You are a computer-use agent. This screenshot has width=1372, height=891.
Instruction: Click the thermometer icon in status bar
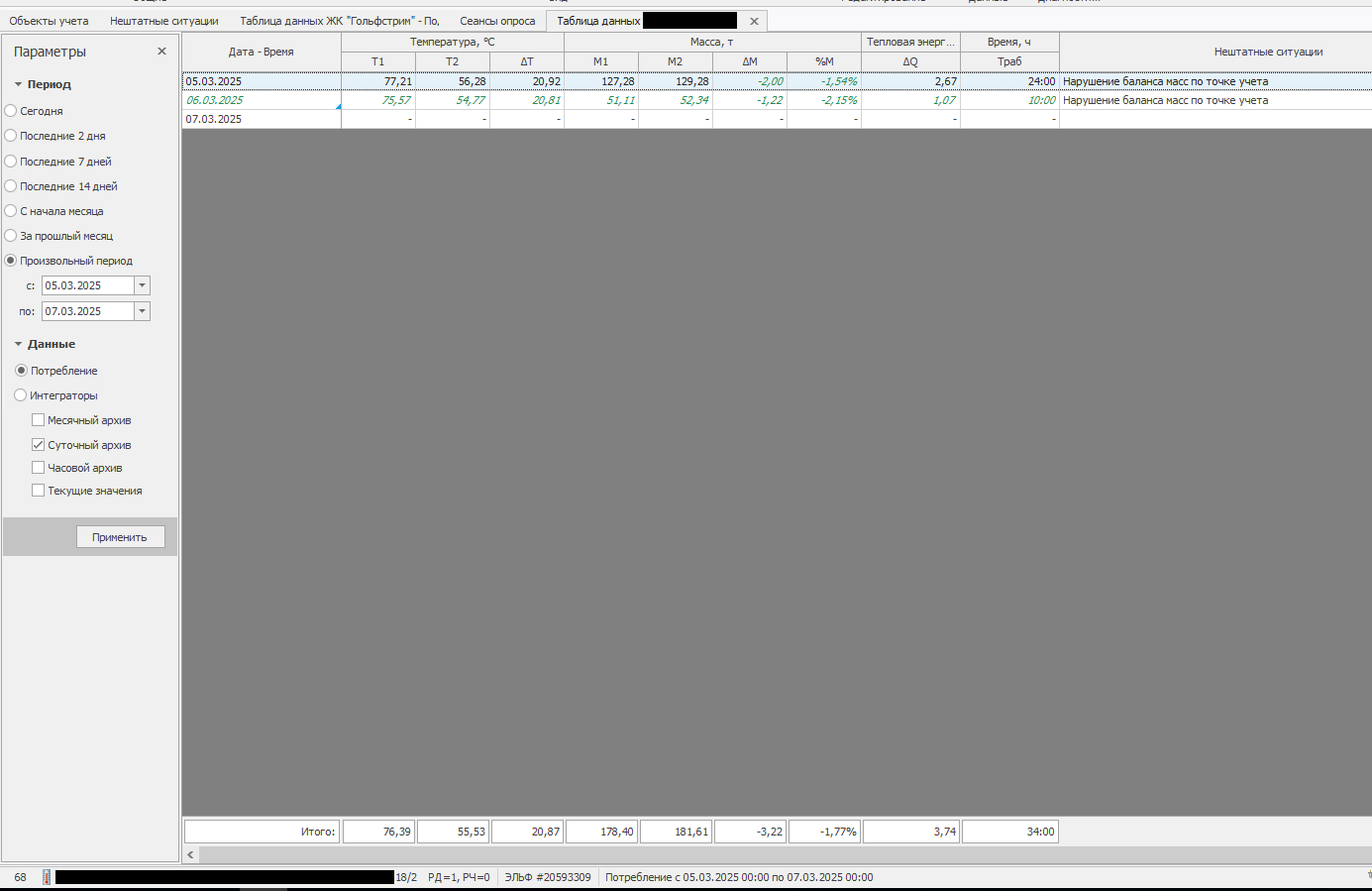pos(47,877)
